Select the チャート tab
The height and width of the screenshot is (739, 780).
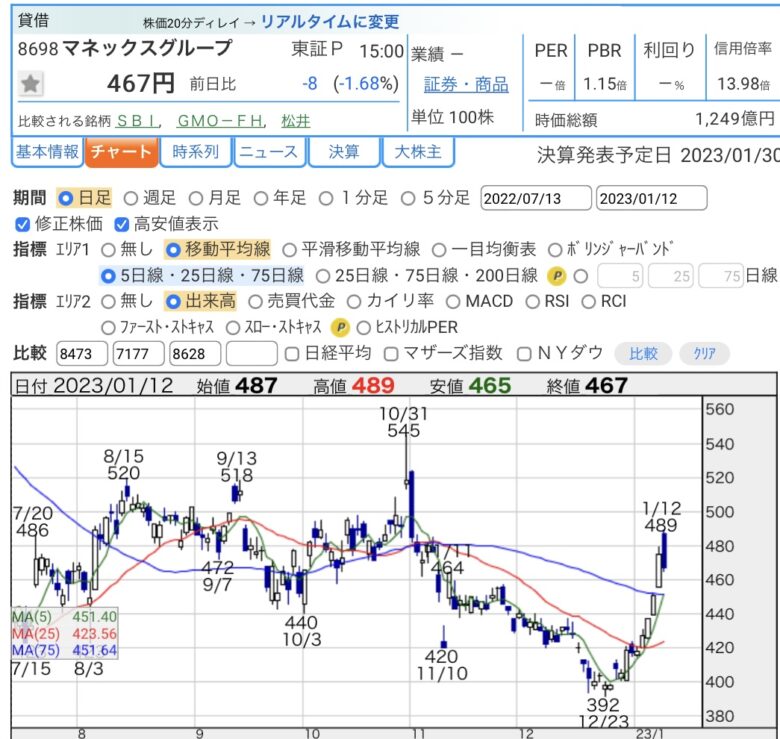click(121, 152)
